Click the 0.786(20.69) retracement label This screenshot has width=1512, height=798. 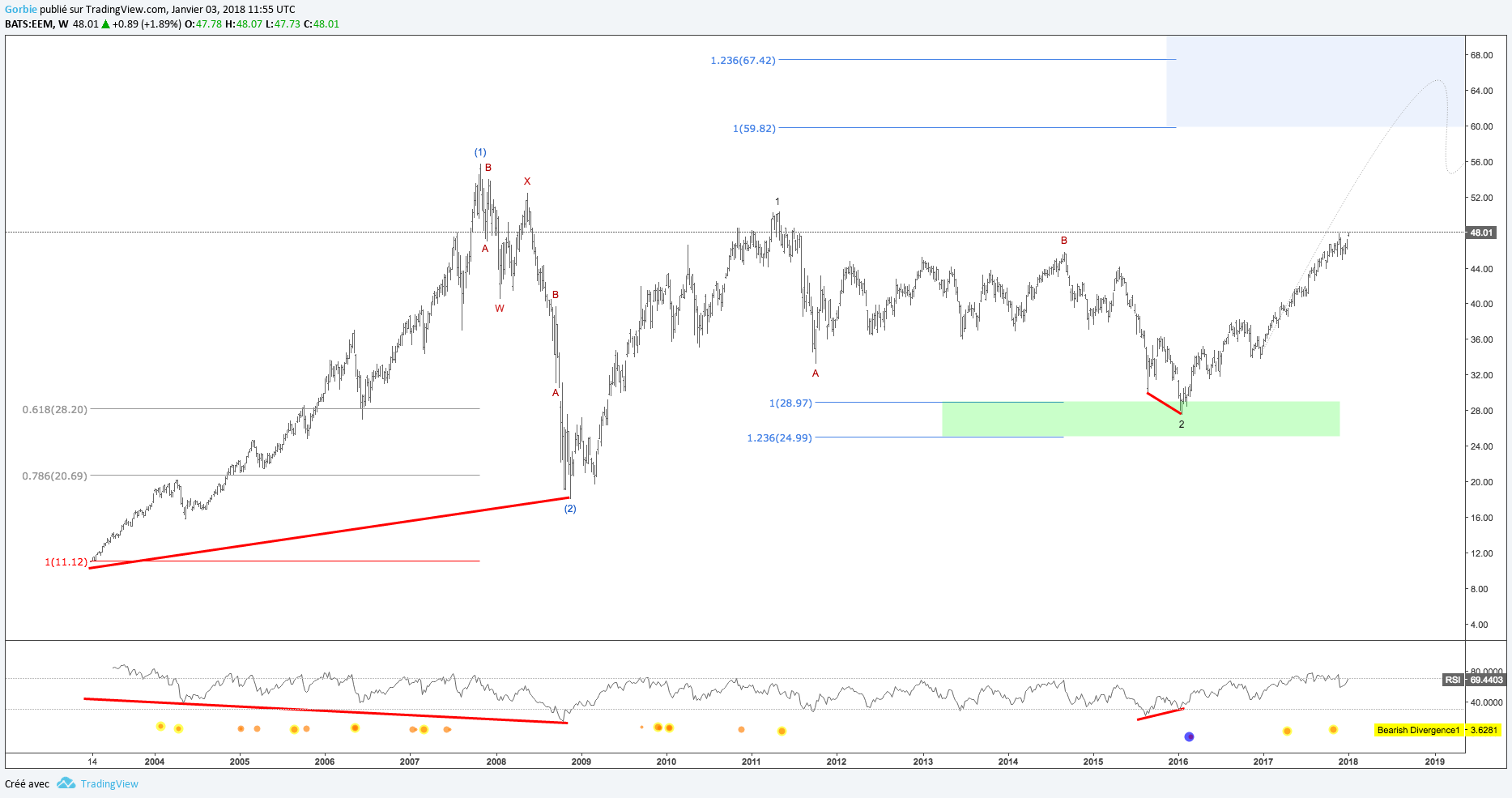(54, 476)
